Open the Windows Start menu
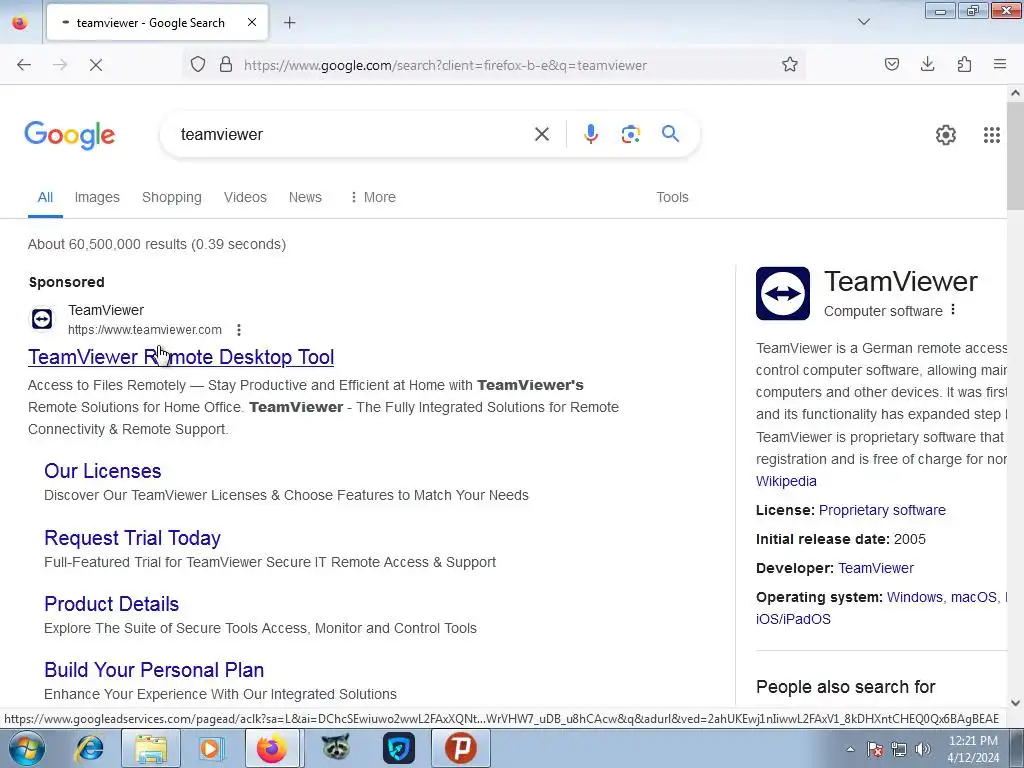Image resolution: width=1024 pixels, height=768 pixels. pos(26,748)
